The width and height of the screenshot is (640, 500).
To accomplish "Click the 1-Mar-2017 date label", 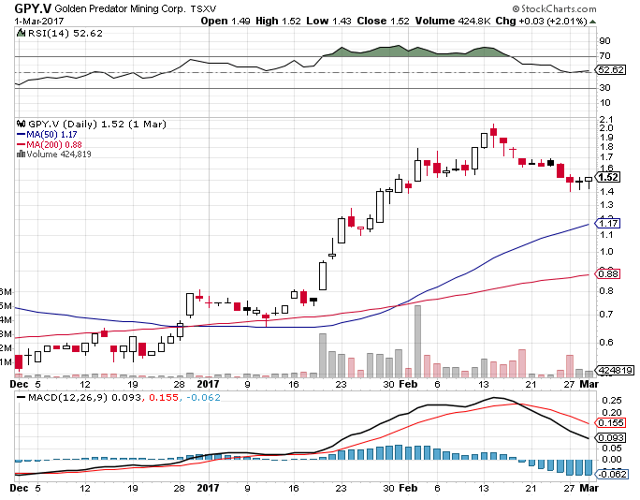I will (x=39, y=20).
